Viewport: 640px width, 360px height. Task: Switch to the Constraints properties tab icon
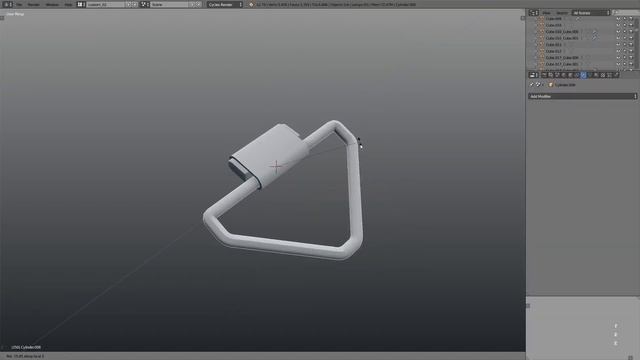coord(577,75)
